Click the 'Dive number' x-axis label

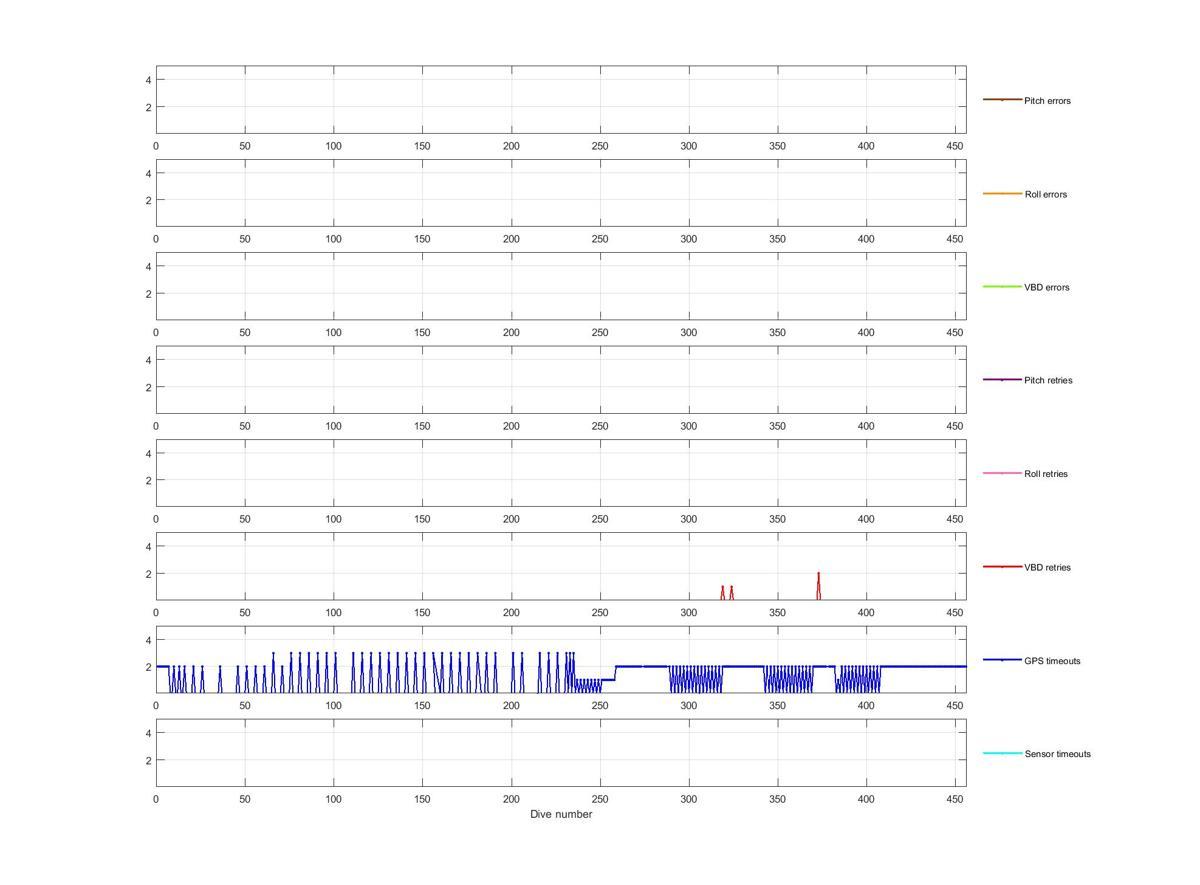[561, 814]
